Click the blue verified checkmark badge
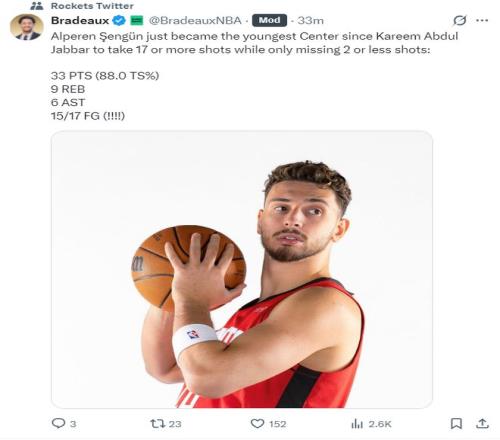 pyautogui.click(x=119, y=21)
